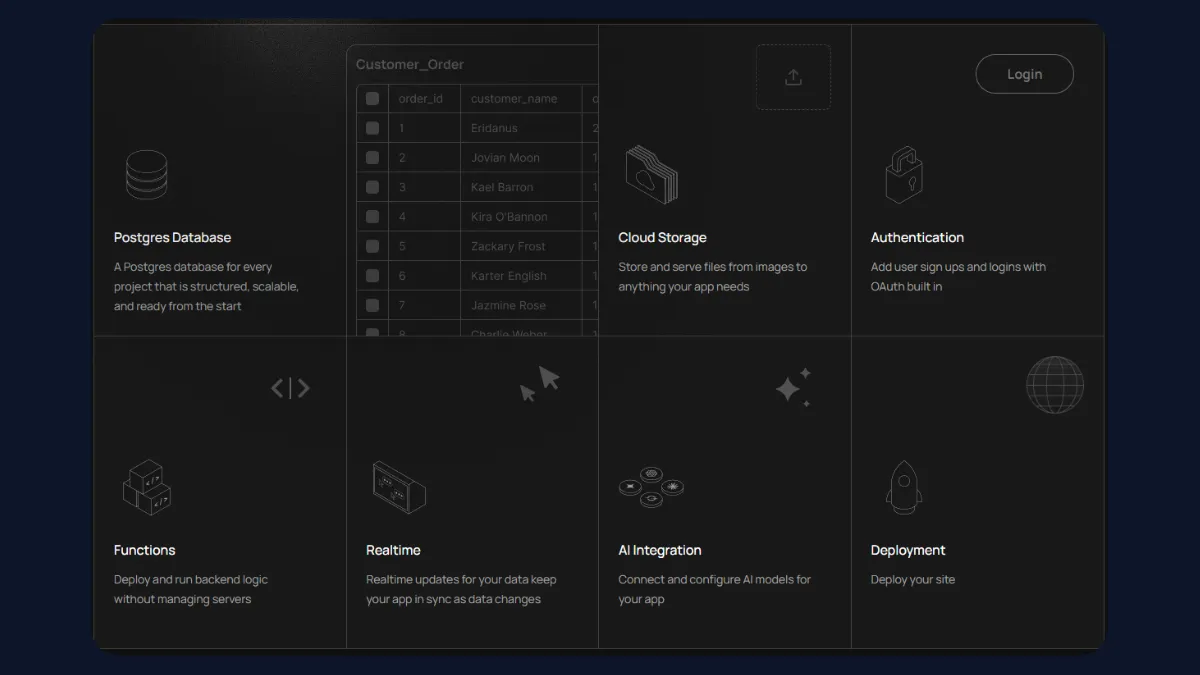
Task: Click the code brackets icon in Functions section
Action: coord(290,388)
